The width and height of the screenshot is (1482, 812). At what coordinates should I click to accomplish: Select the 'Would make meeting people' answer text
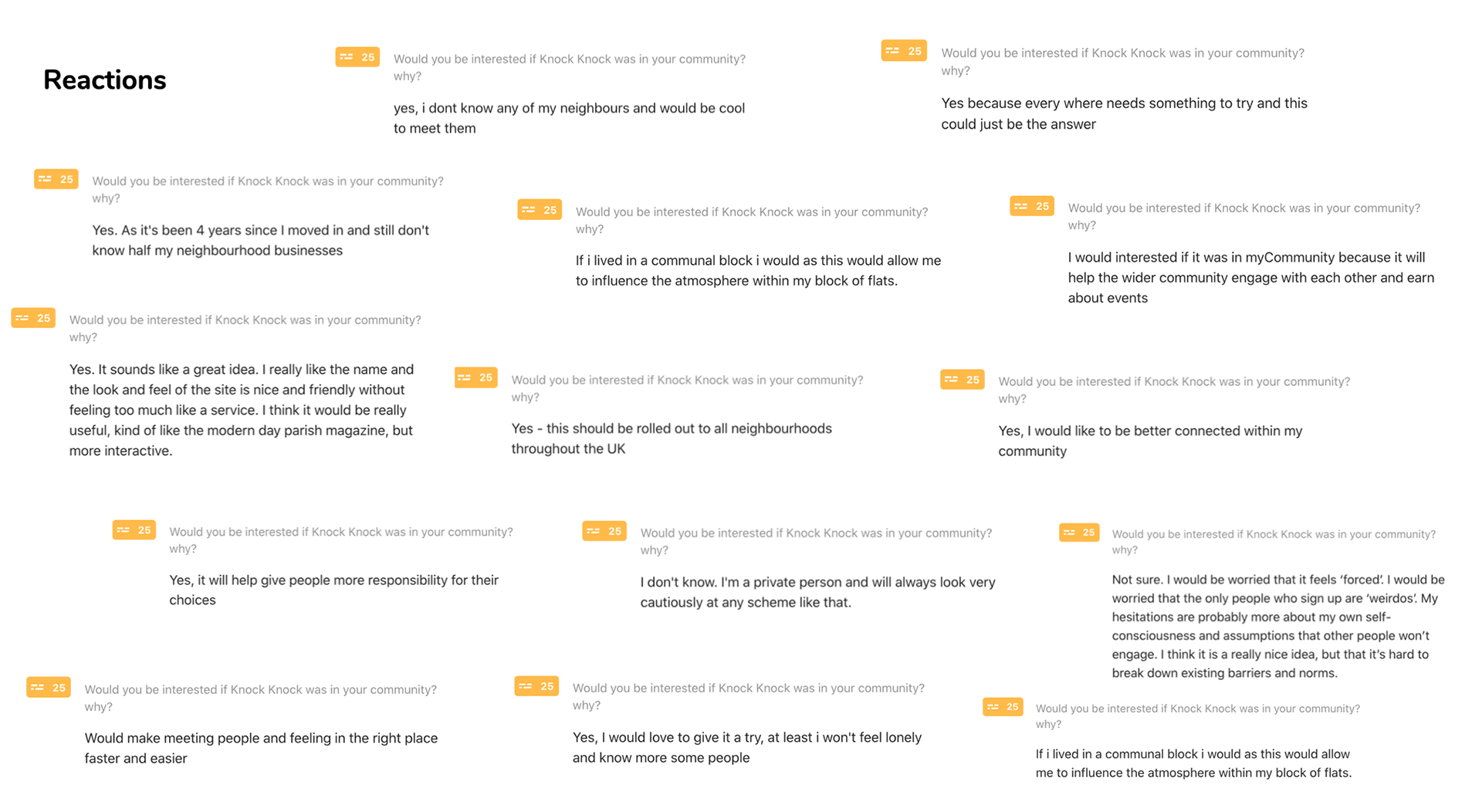[261, 748]
